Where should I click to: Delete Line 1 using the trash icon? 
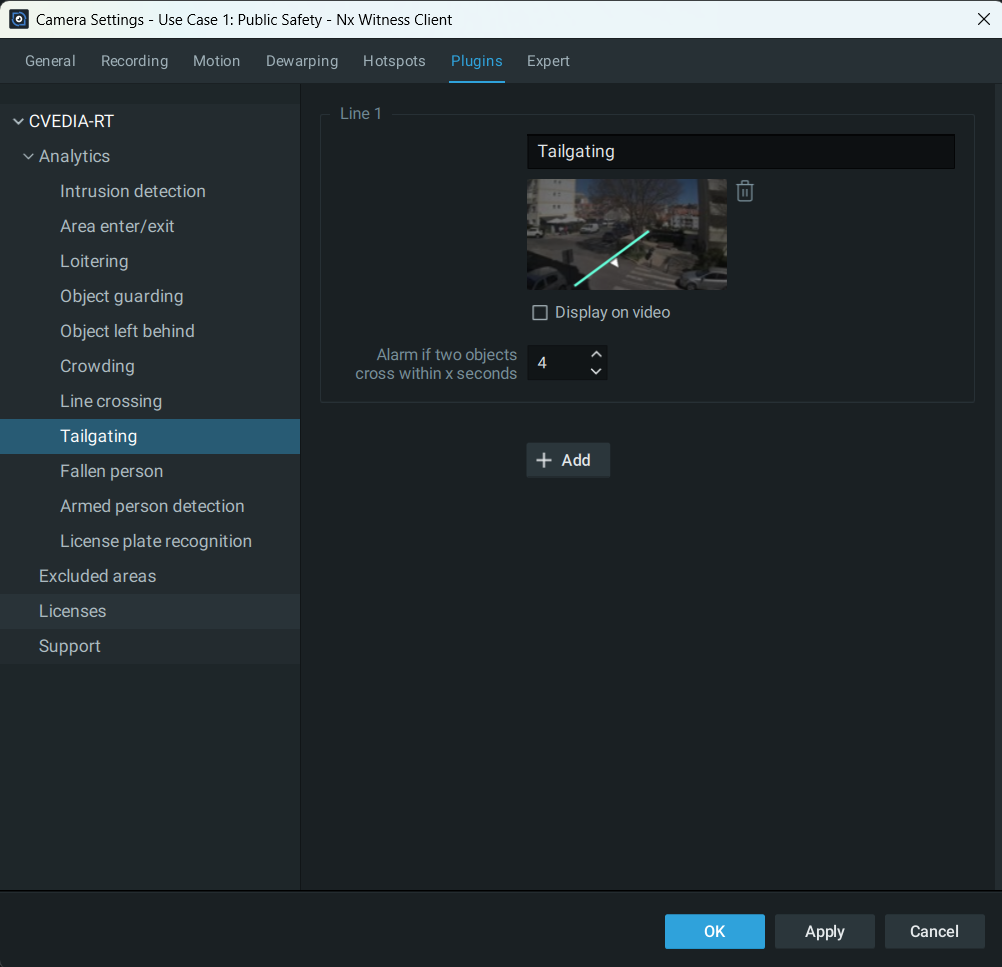(744, 191)
